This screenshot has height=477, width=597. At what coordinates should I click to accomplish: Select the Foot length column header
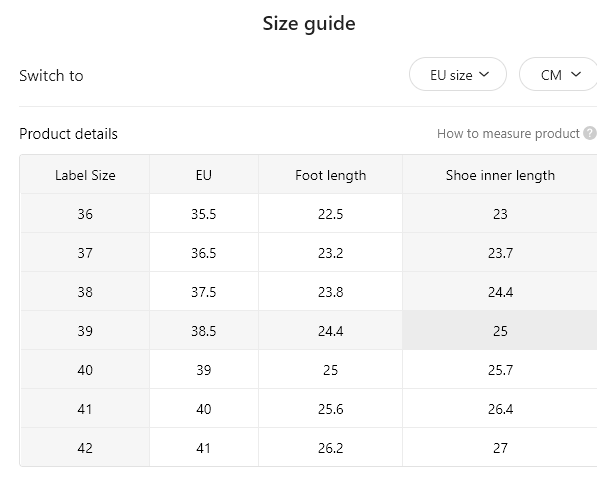(330, 175)
